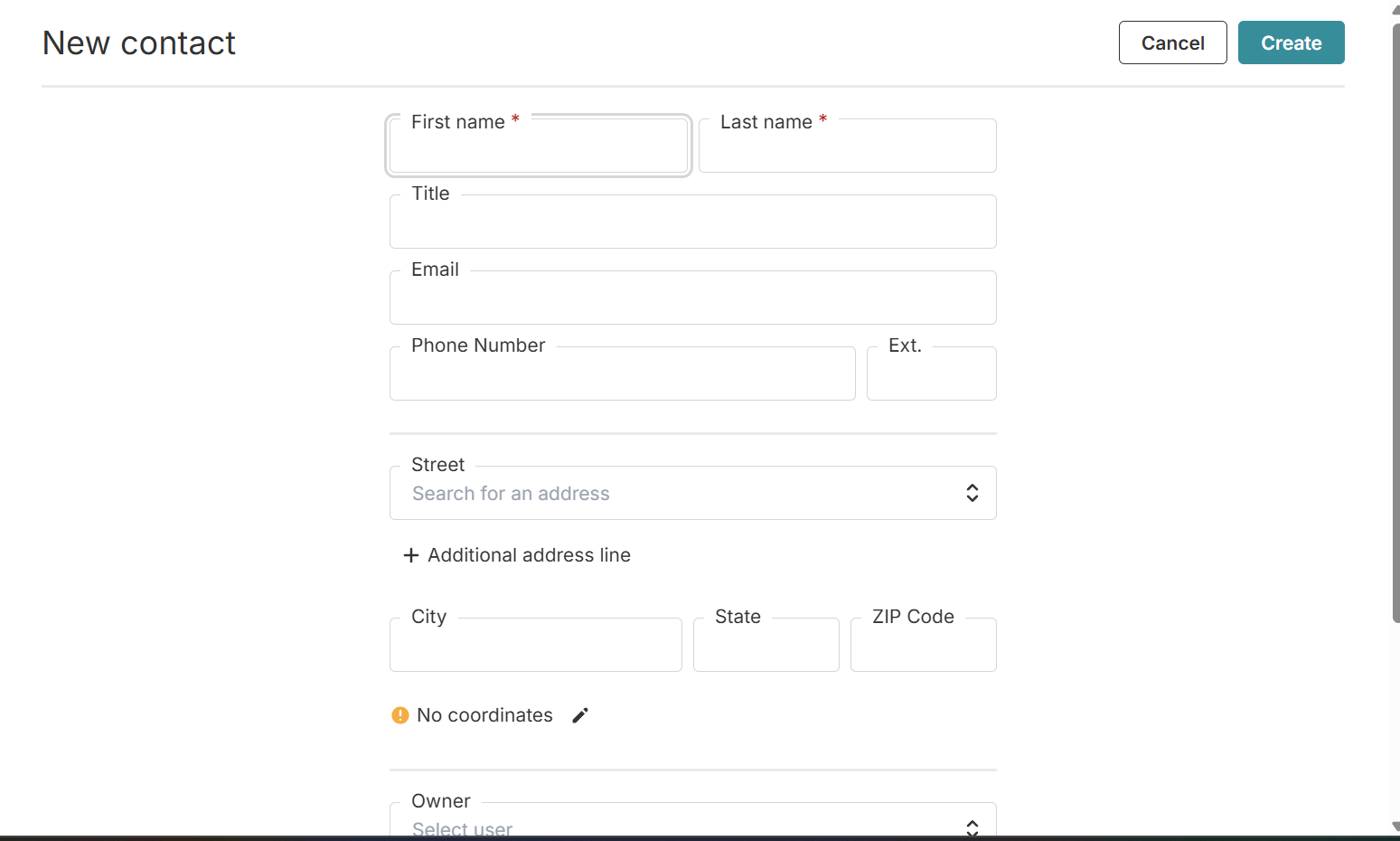Click the Owner field up-down chevron icon
The height and width of the screenshot is (841, 1400).
coord(972,828)
